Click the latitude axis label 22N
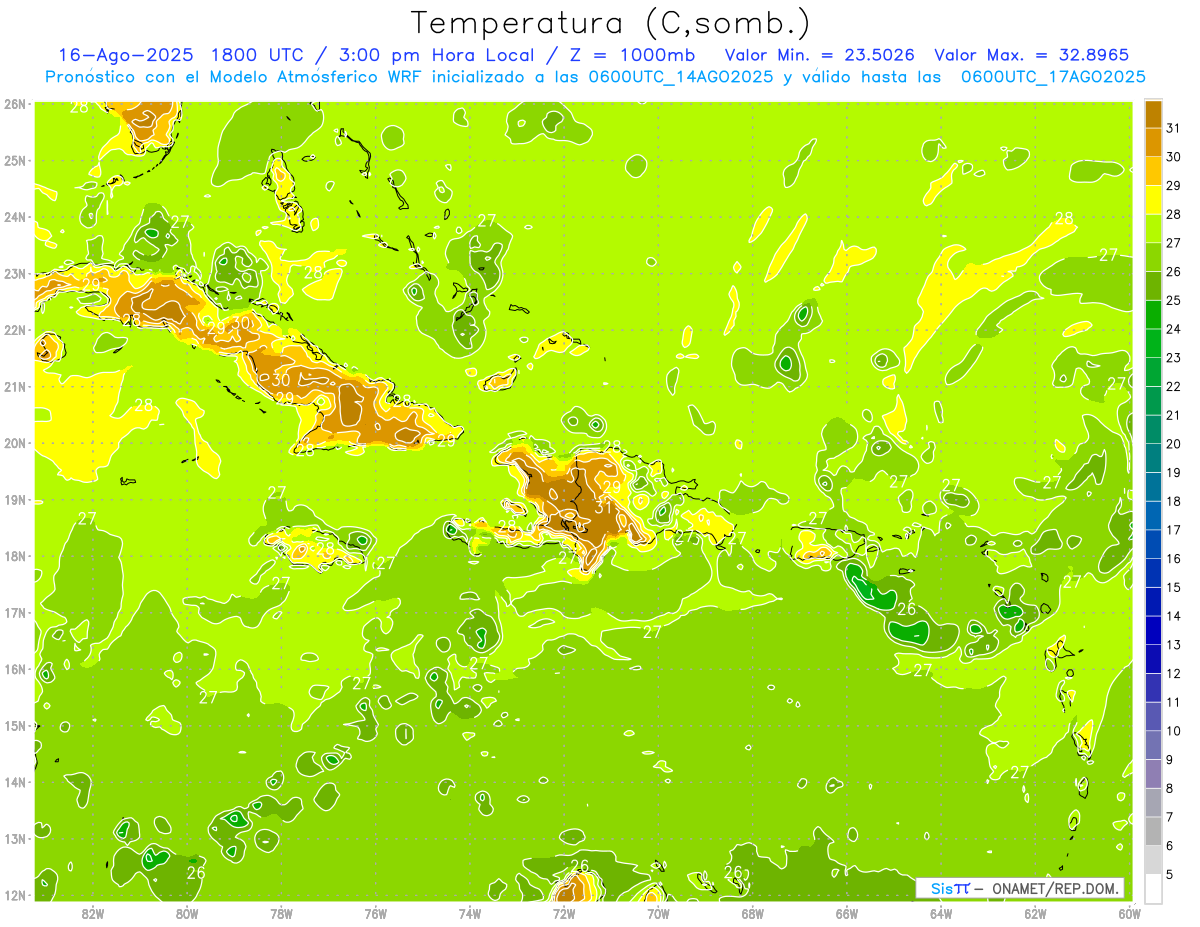Viewport: 1200px width, 927px height. (x=15, y=330)
